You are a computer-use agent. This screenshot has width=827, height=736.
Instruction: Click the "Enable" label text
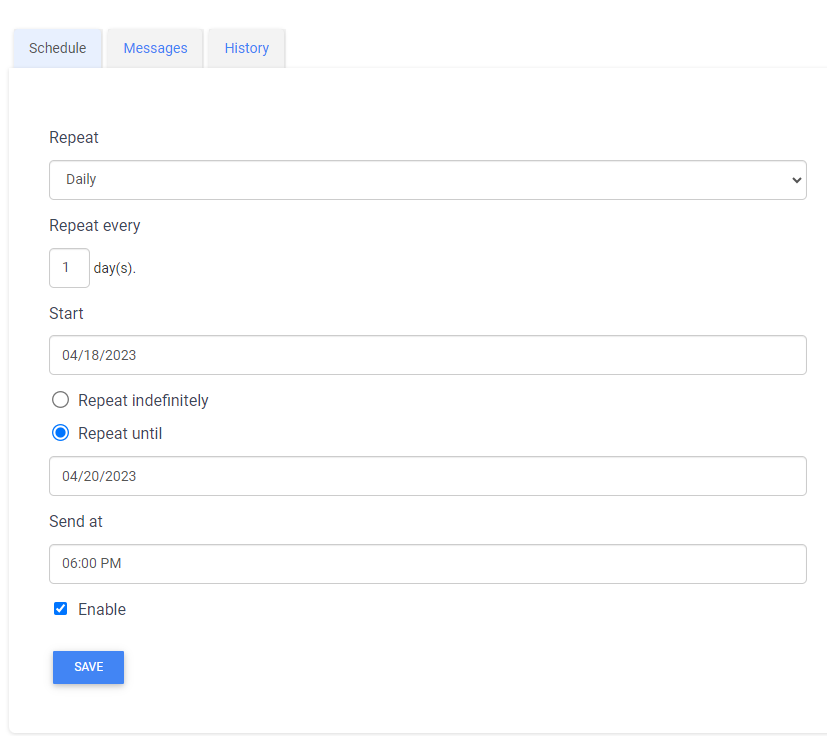[x=102, y=610]
